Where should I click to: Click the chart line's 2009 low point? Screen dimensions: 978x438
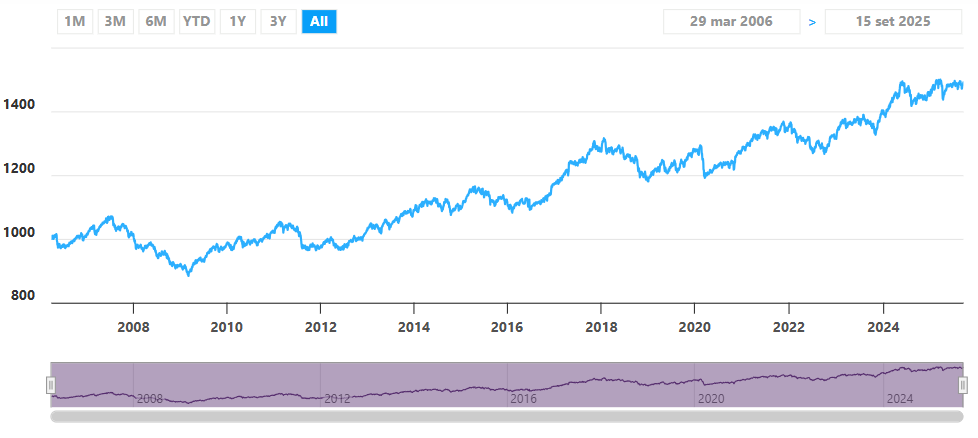[x=188, y=273]
